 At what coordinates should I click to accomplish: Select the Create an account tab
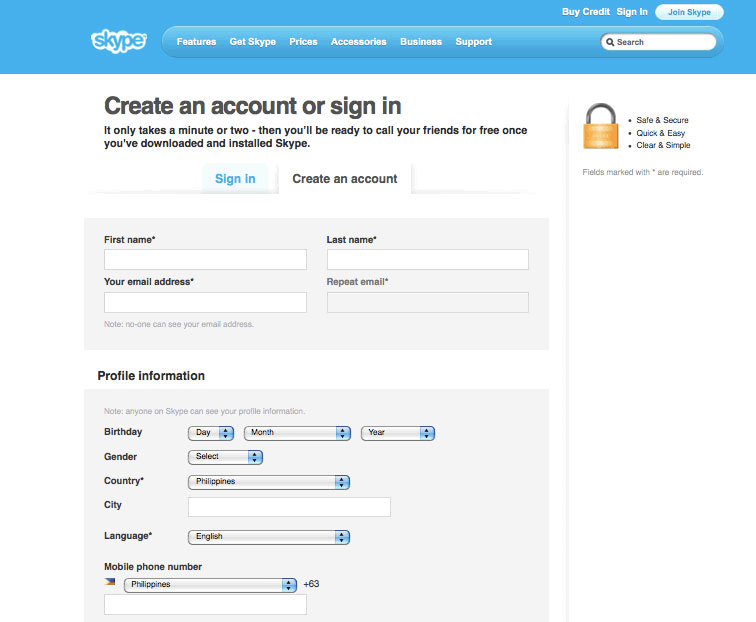coord(345,179)
